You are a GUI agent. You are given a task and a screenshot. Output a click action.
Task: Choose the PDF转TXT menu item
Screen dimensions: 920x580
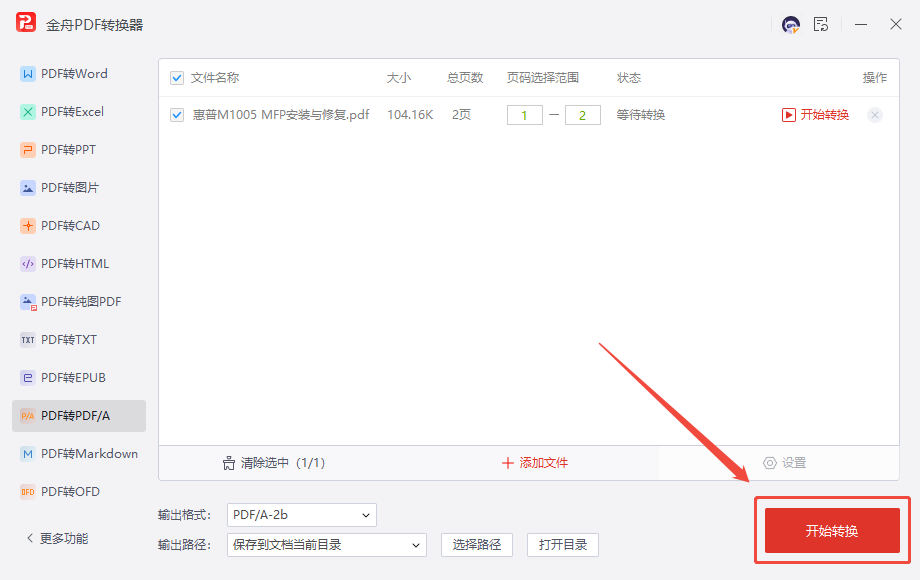[x=79, y=340]
